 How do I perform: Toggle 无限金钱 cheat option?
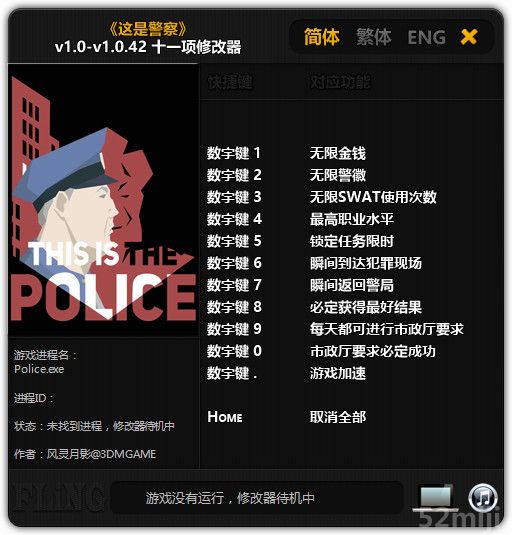338,153
